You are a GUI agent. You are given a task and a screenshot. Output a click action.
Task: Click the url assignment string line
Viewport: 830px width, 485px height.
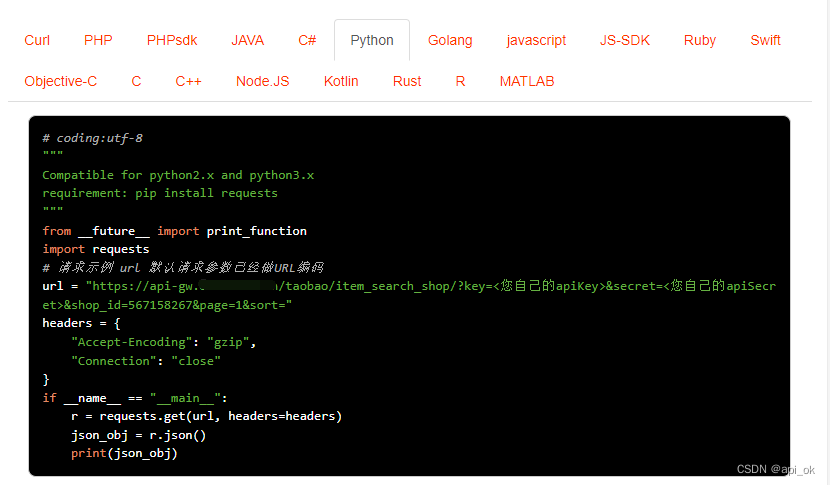[409, 286]
